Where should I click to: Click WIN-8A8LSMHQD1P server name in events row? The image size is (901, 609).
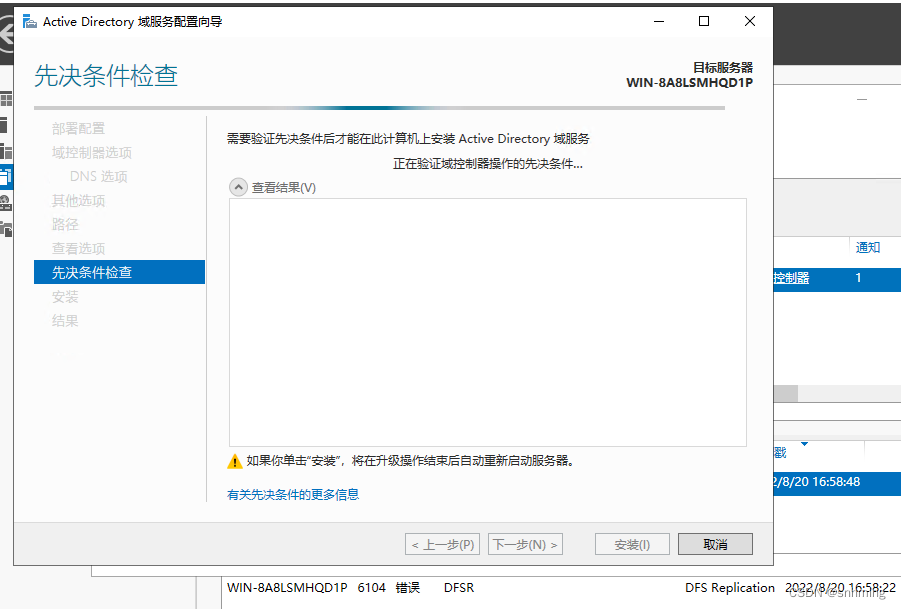[287, 588]
